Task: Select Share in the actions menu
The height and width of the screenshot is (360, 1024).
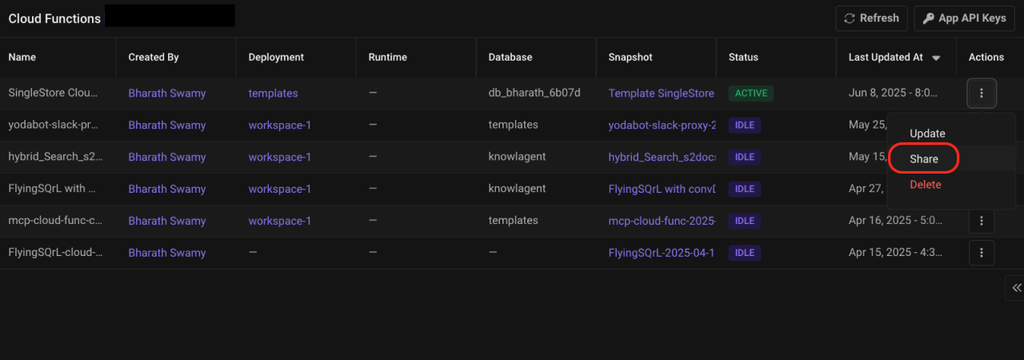Action: (923, 159)
